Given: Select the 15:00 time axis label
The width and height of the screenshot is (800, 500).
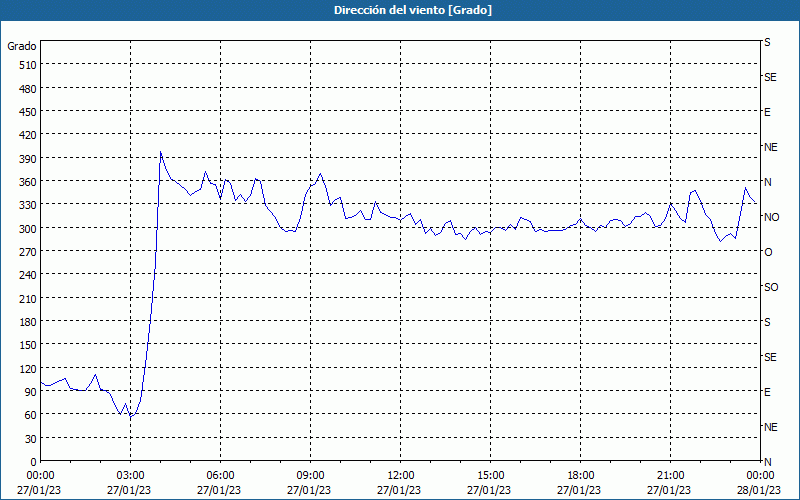Looking at the screenshot, I should (x=491, y=476).
